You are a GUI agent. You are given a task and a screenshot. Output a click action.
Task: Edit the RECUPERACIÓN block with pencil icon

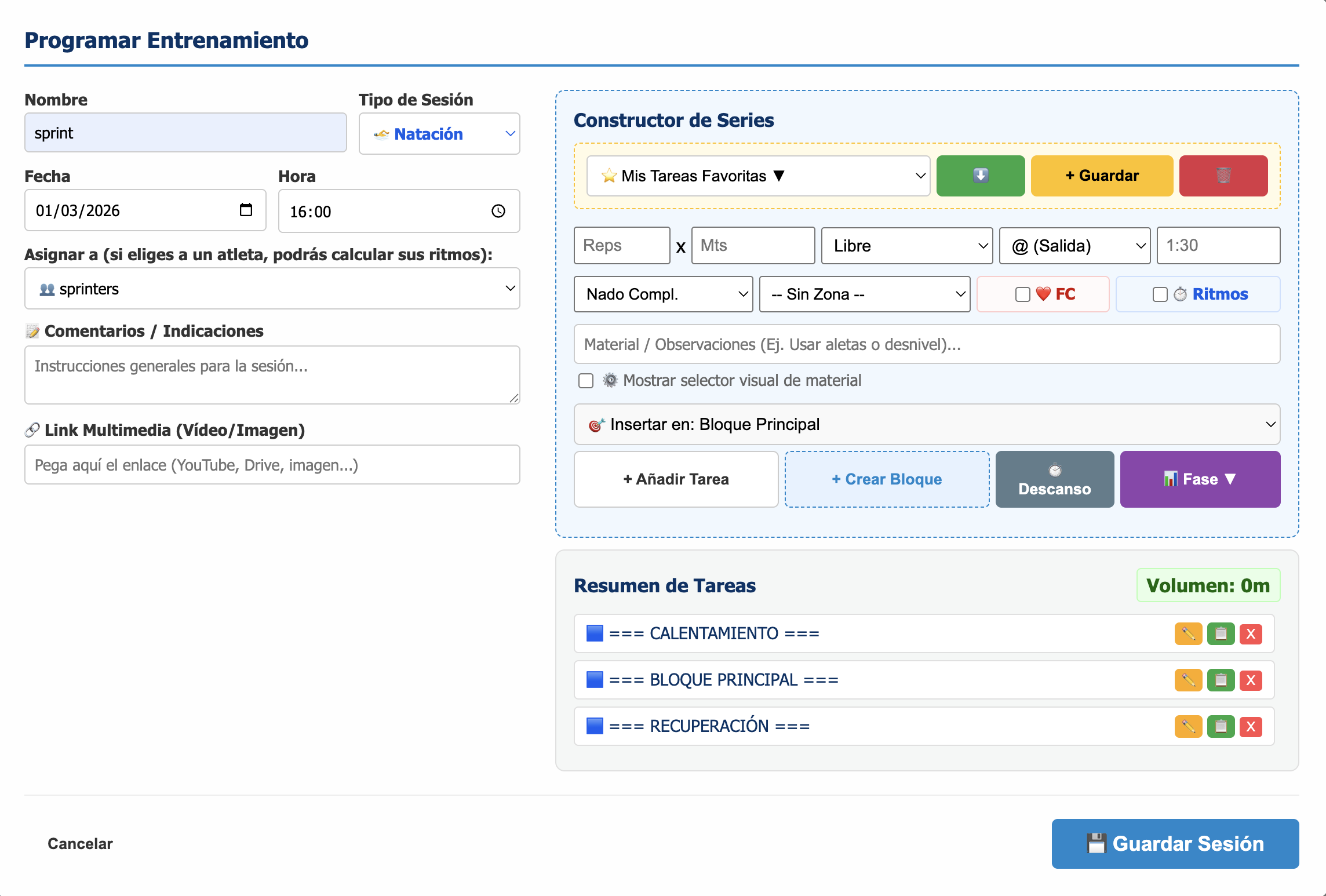1188,726
